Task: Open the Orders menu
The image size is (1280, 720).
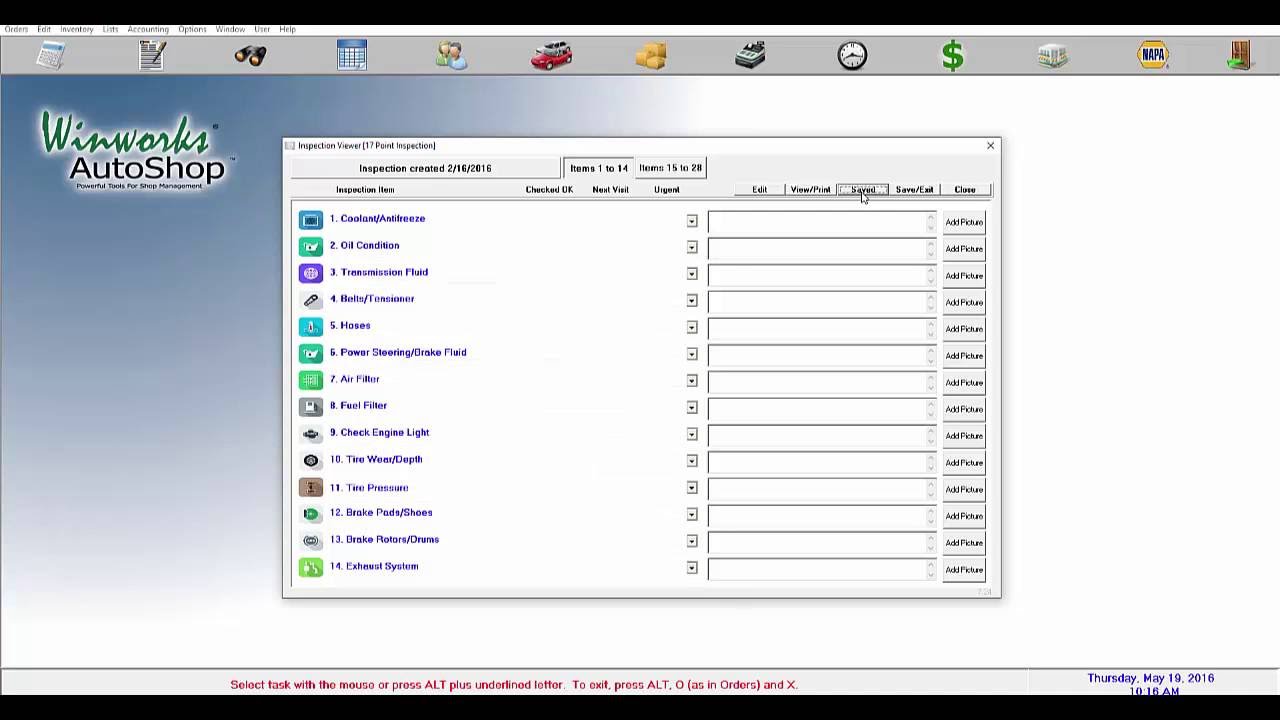Action: 16,29
